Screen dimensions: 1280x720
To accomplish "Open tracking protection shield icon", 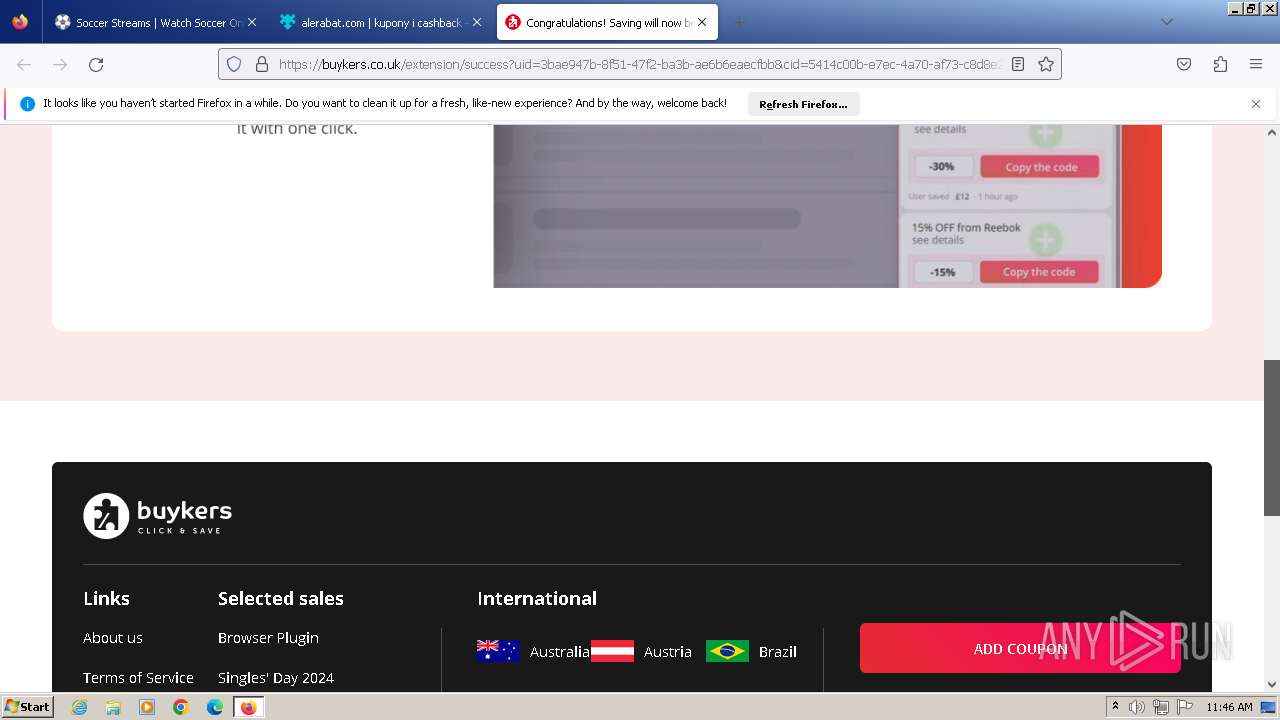I will (x=234, y=64).
